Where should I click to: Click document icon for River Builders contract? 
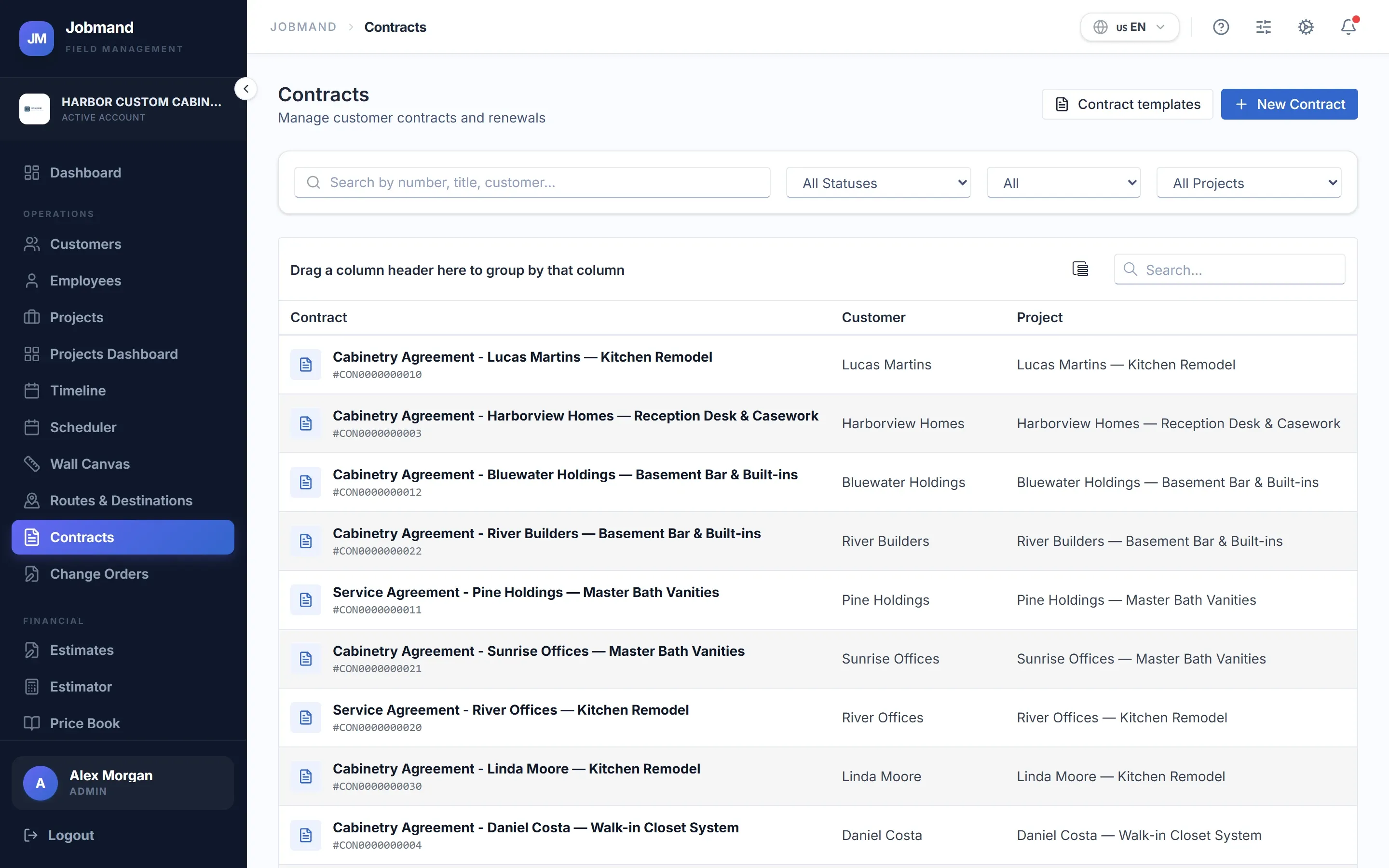(x=306, y=542)
